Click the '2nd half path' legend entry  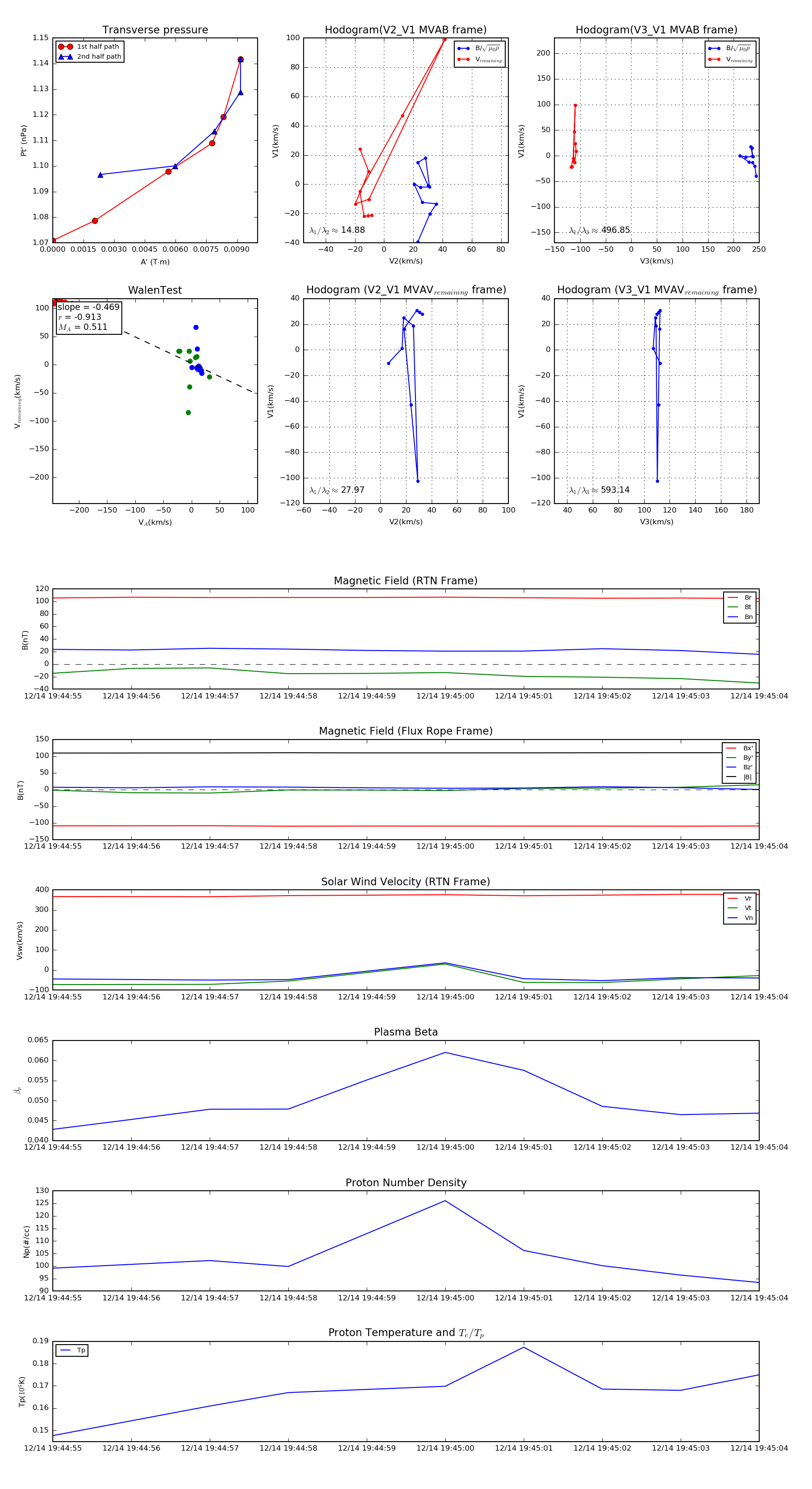[90, 57]
